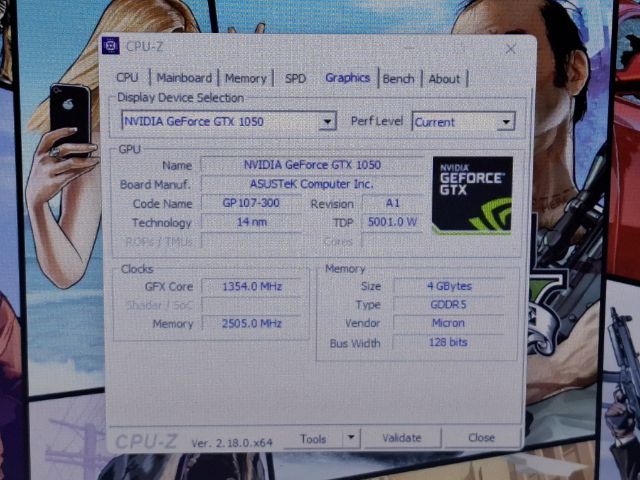Open the Bench tab
Screen dimensions: 640x480
(398, 79)
